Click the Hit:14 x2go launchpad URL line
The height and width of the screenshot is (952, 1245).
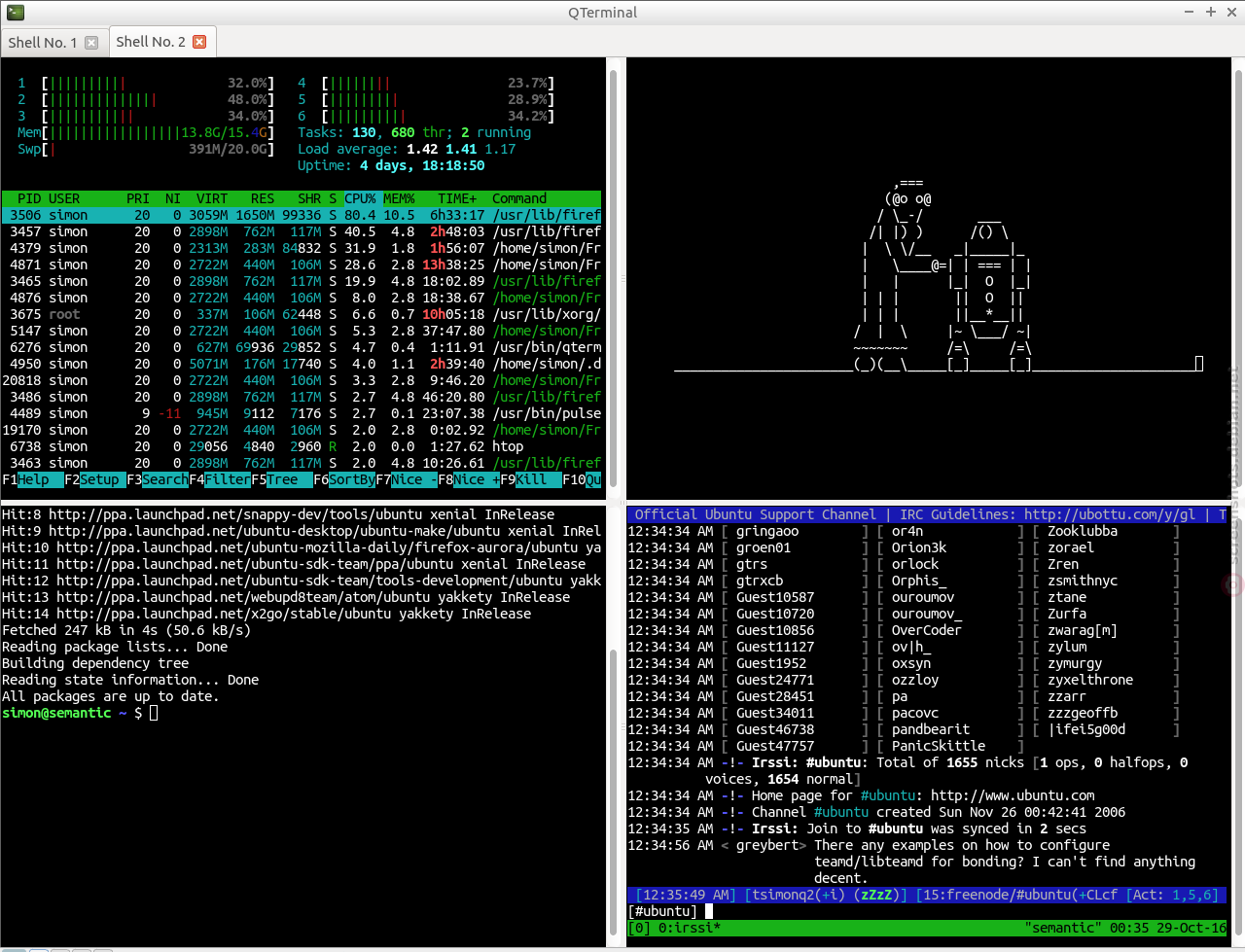coord(267,614)
